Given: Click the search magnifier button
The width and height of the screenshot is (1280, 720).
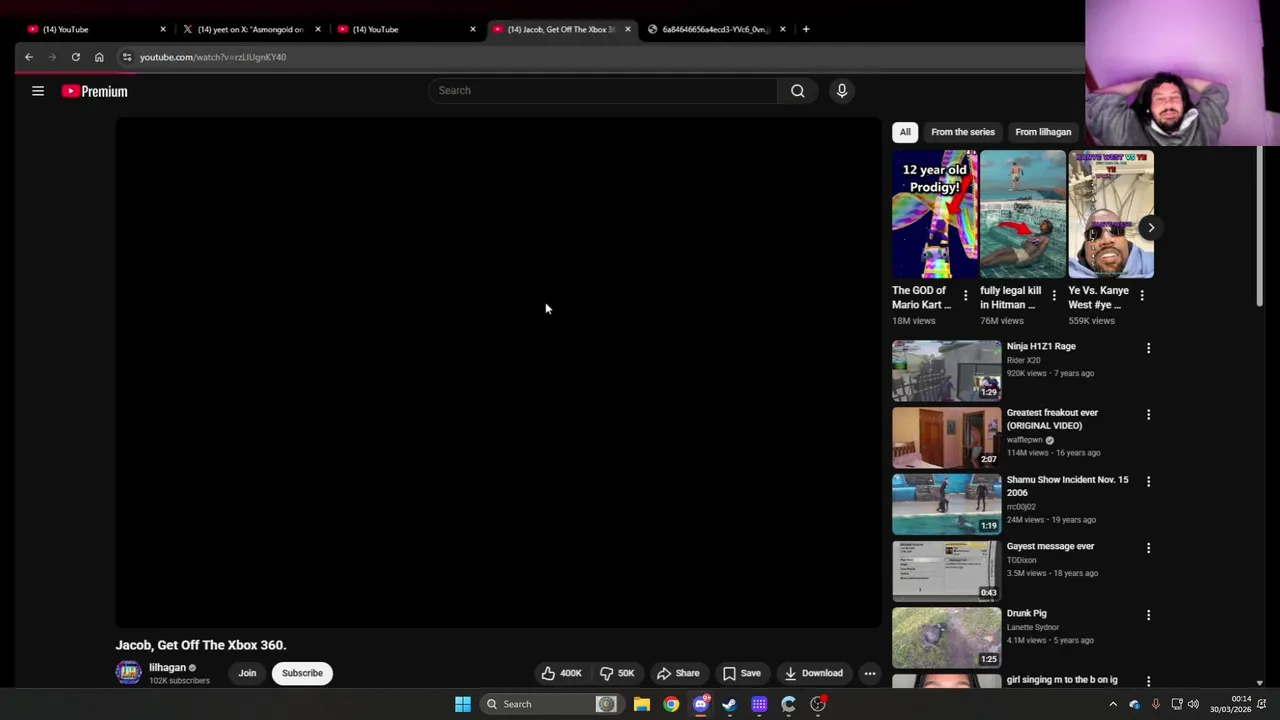Looking at the screenshot, I should 797,91.
